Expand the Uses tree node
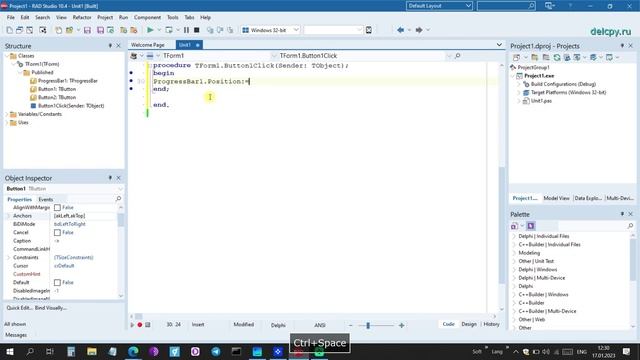This screenshot has width=640, height=360. [x=7, y=122]
